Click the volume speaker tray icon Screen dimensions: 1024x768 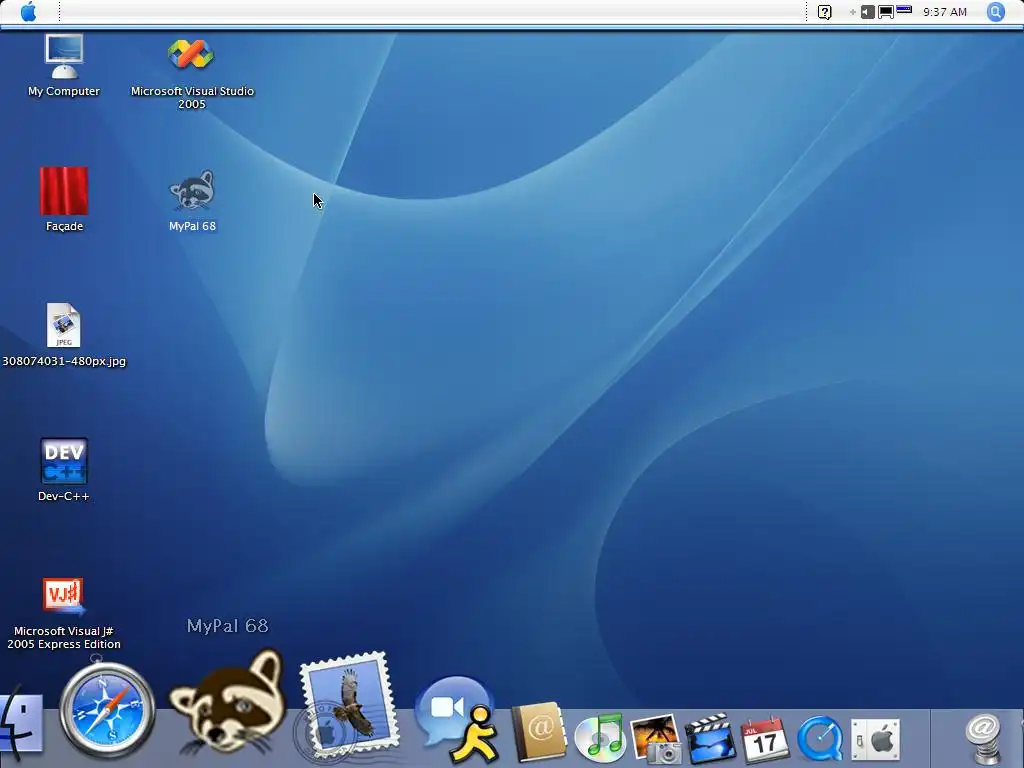pos(867,12)
